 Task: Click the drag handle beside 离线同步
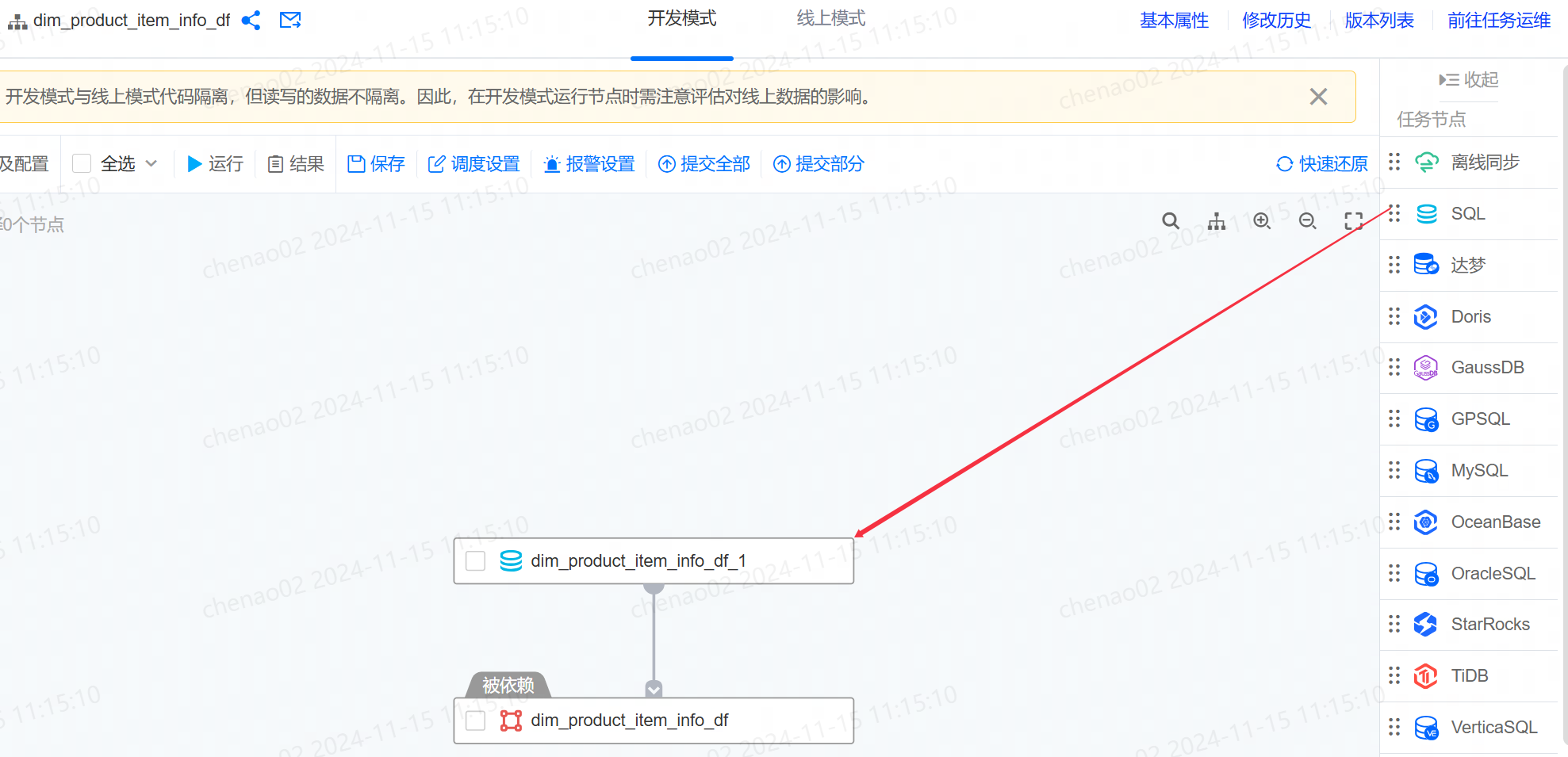[x=1394, y=162]
